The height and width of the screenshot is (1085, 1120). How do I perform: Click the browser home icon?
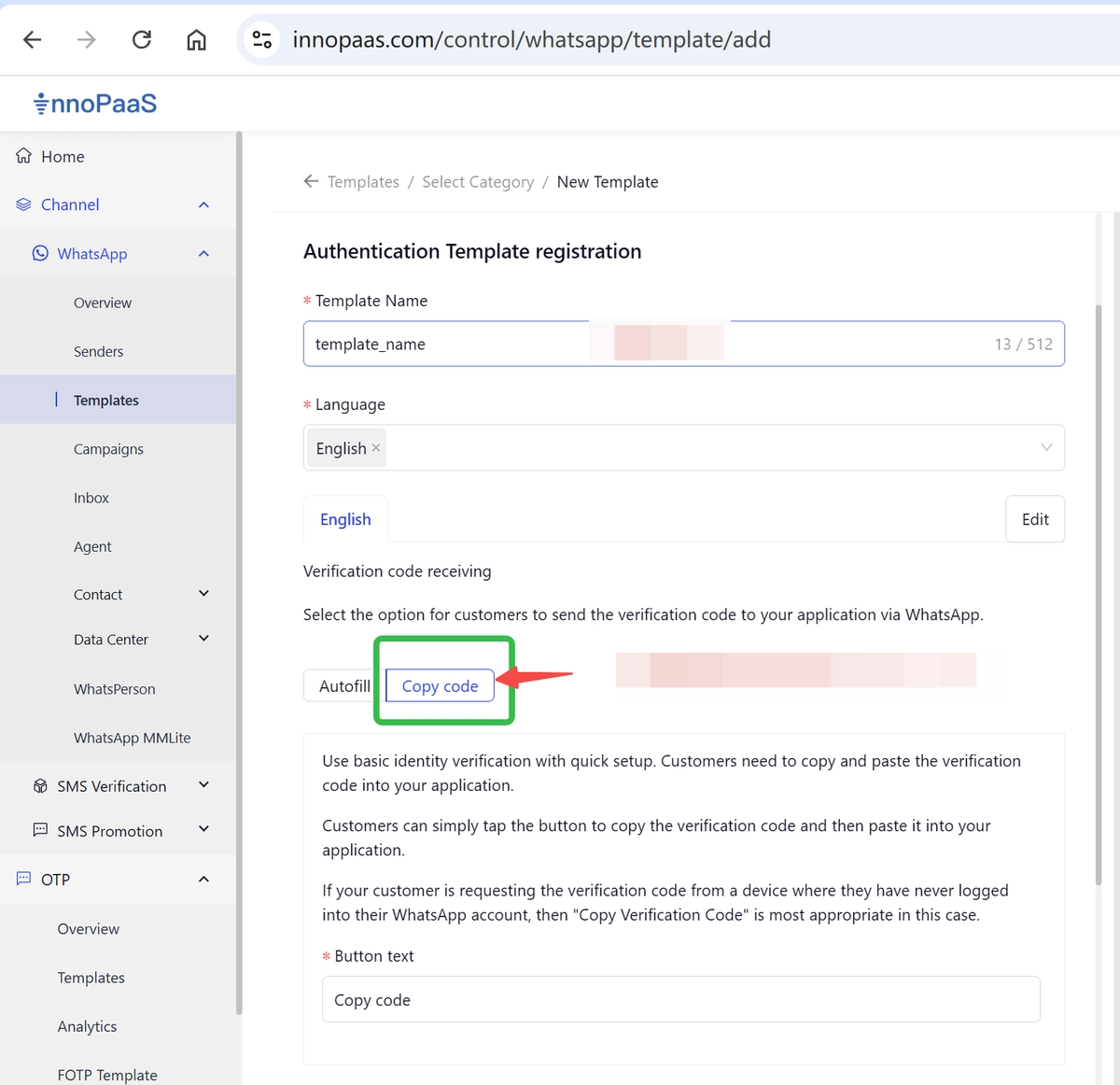pos(196,39)
